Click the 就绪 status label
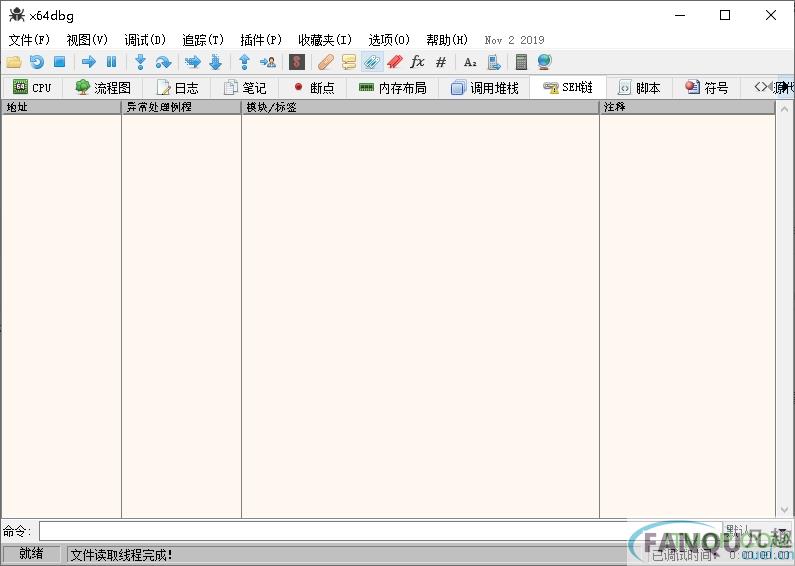Screen dimensions: 795x566 click(x=31, y=554)
